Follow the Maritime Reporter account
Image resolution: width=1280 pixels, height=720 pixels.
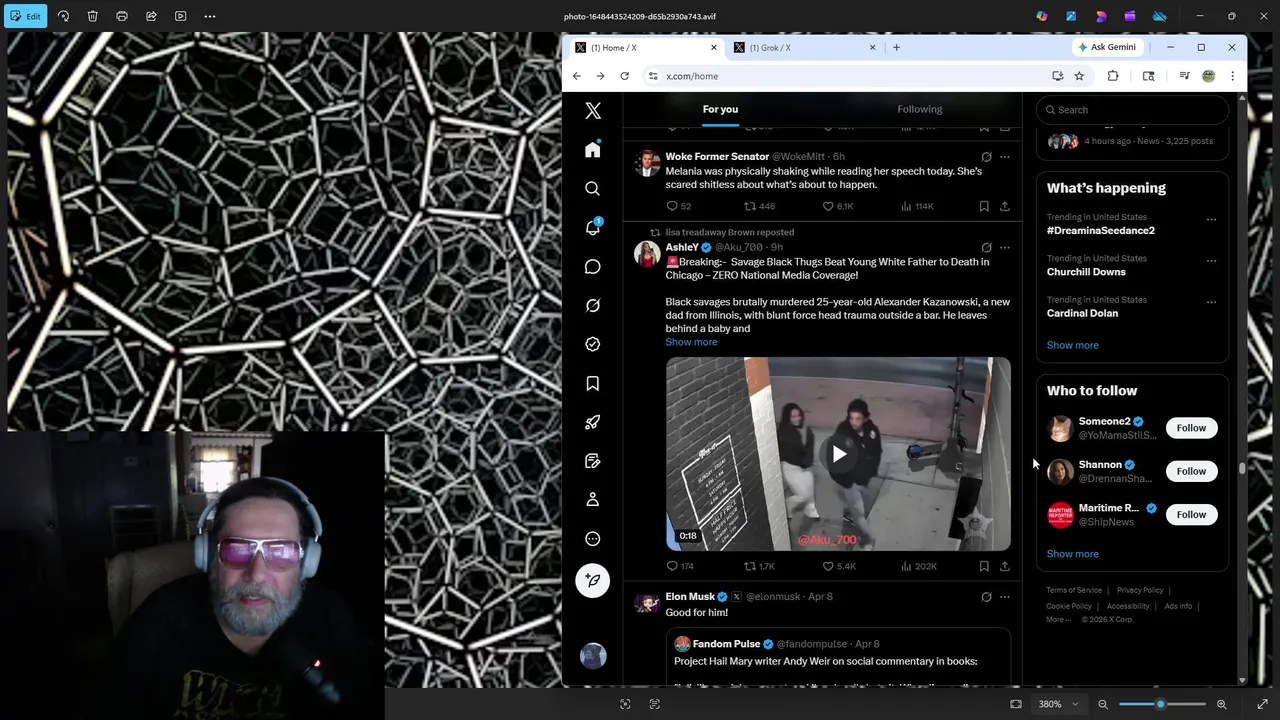click(1191, 514)
